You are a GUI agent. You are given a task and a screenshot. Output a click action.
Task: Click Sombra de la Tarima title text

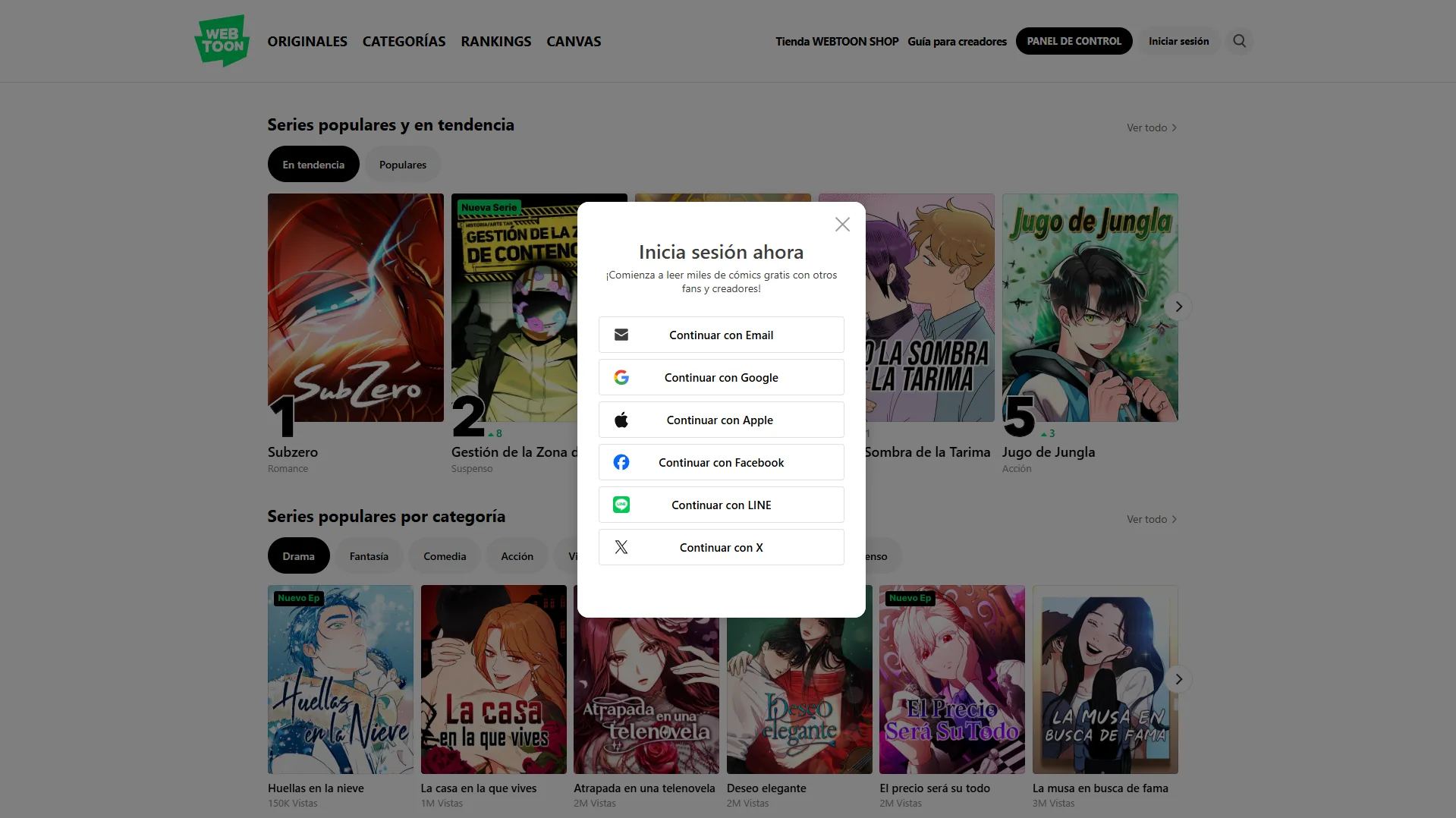927,452
